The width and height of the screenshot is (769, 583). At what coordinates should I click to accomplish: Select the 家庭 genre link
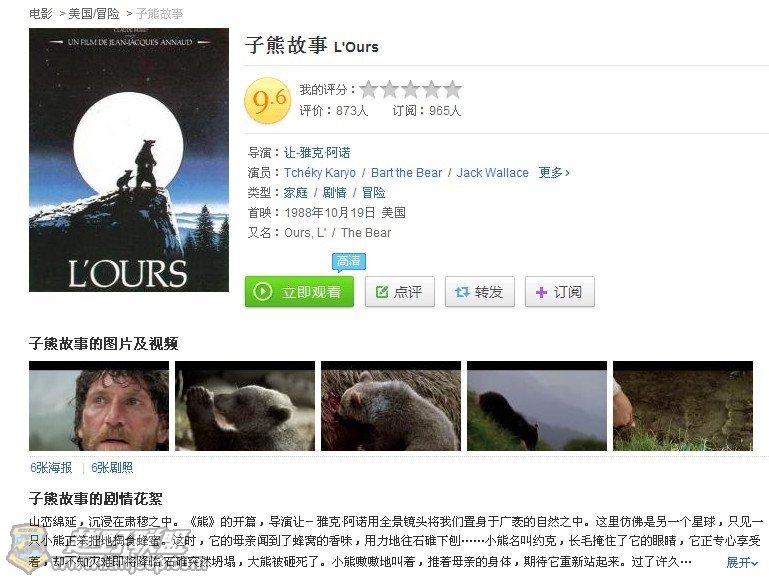pyautogui.click(x=295, y=193)
